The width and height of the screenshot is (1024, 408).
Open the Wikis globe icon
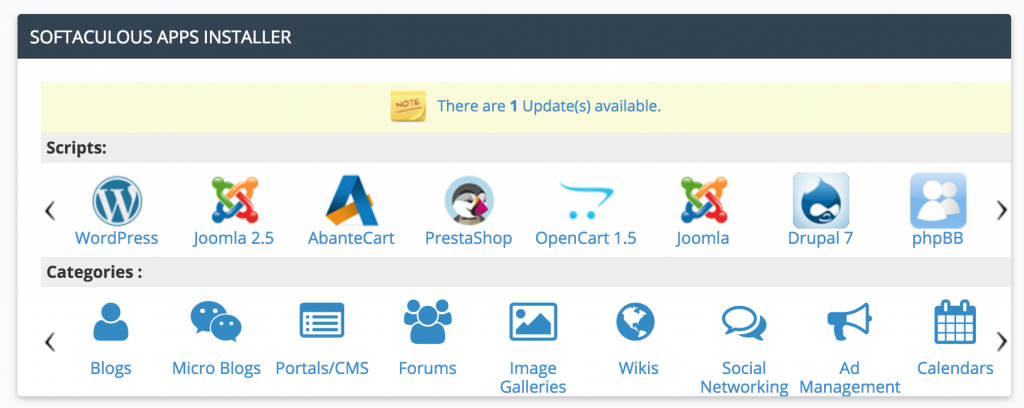pyautogui.click(x=635, y=322)
